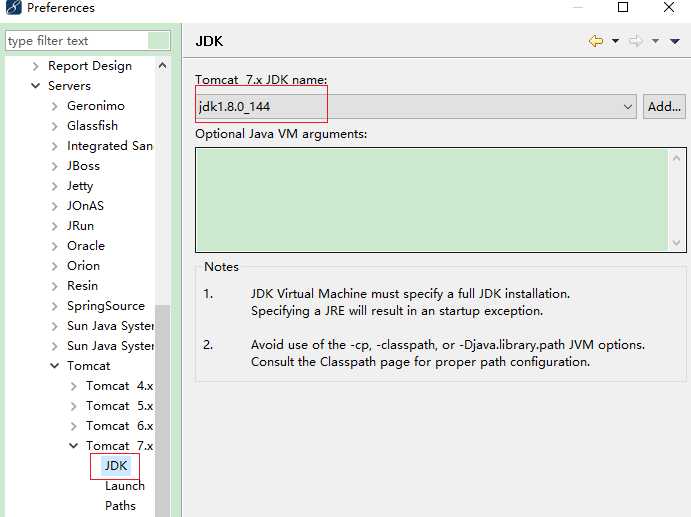The width and height of the screenshot is (691, 517).
Task: Select the Tomcat 7.x tree item
Action: pyautogui.click(x=119, y=445)
